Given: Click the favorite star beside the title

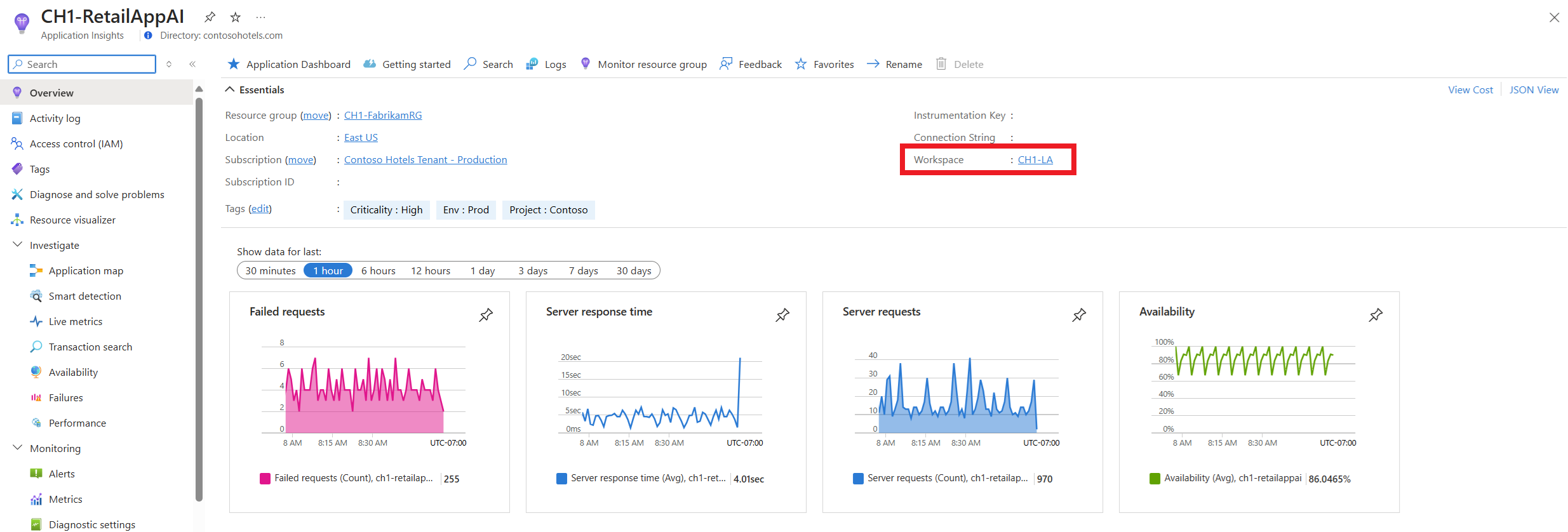Looking at the screenshot, I should pyautogui.click(x=236, y=17).
